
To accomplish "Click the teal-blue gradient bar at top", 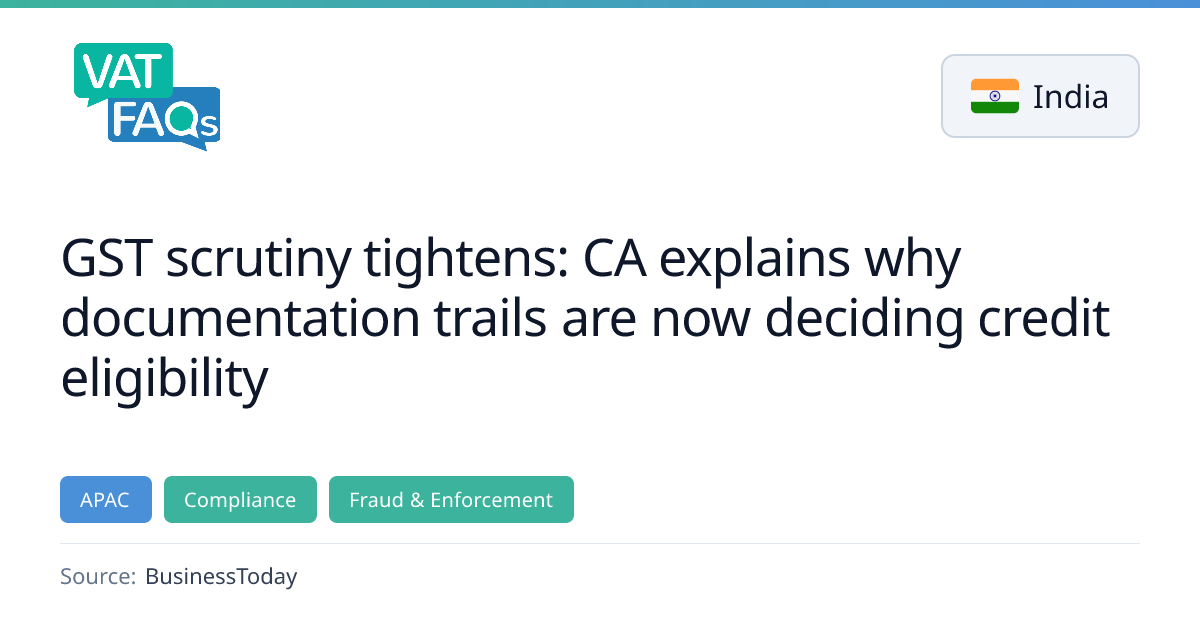I will [600, 3].
